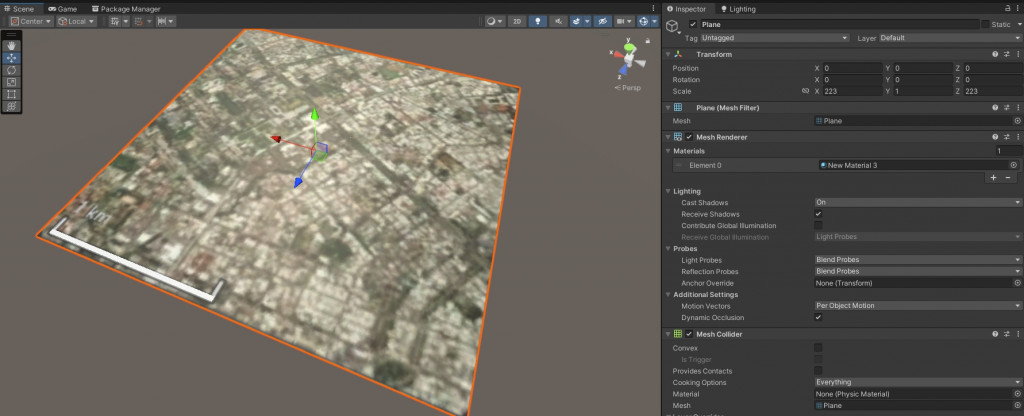Select the Scale tool
This screenshot has width=1024, height=416.
tap(12, 82)
